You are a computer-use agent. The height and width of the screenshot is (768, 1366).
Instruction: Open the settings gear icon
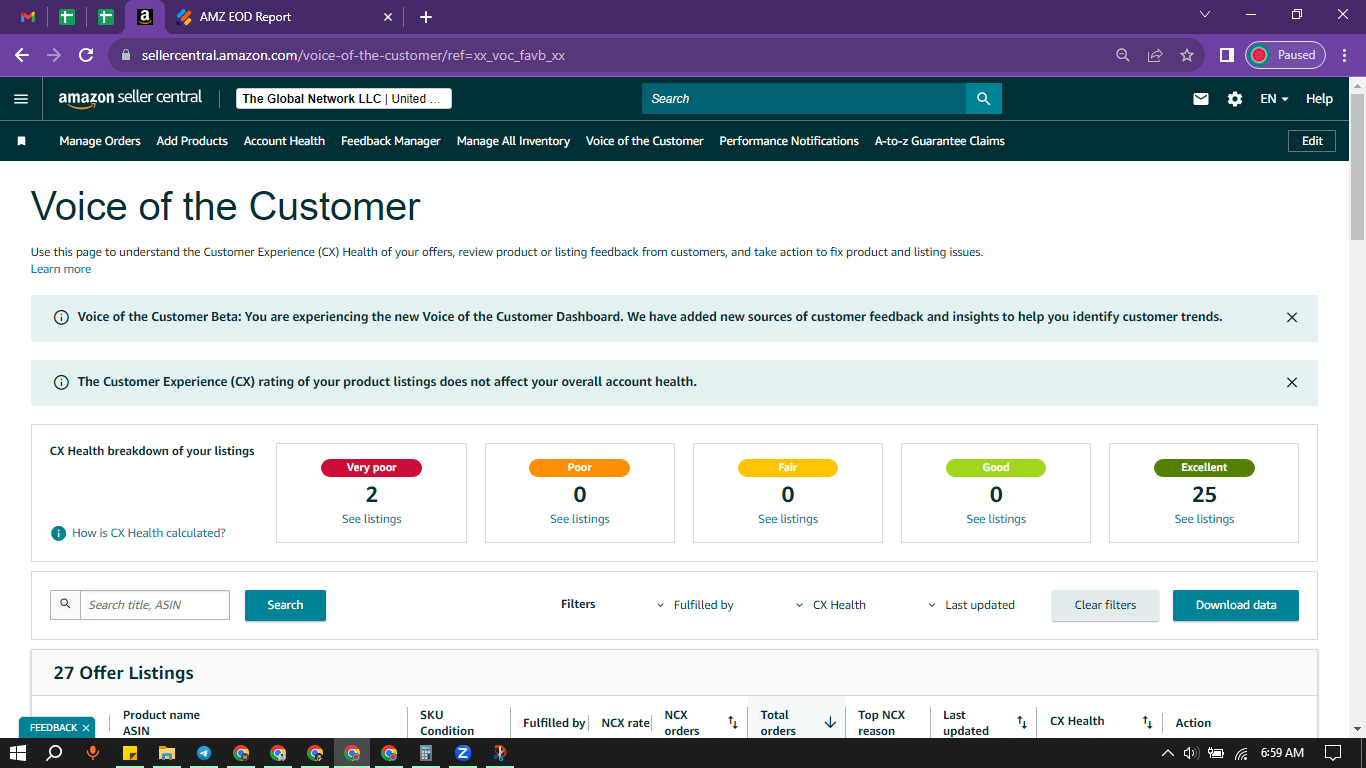click(1235, 99)
